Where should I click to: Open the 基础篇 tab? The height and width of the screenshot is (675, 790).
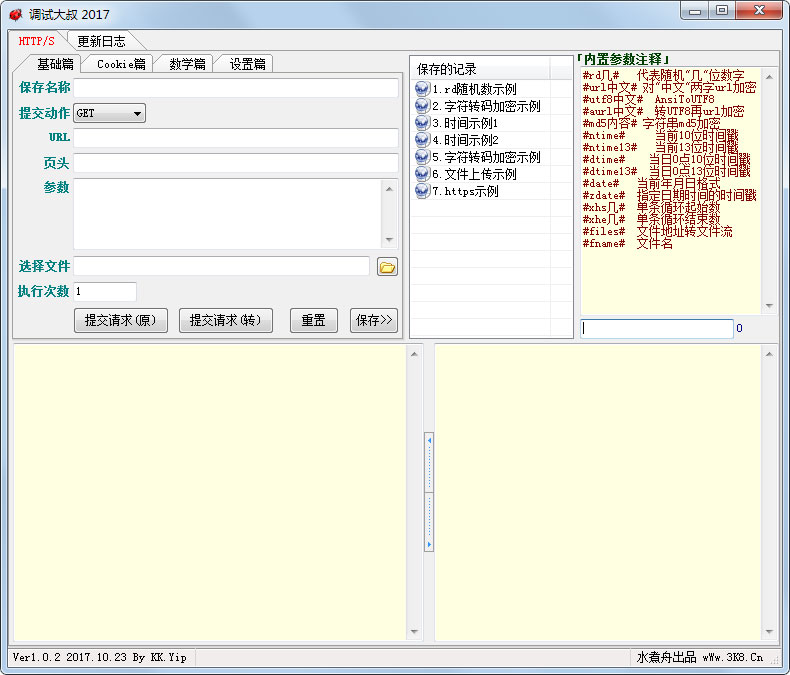(x=55, y=64)
